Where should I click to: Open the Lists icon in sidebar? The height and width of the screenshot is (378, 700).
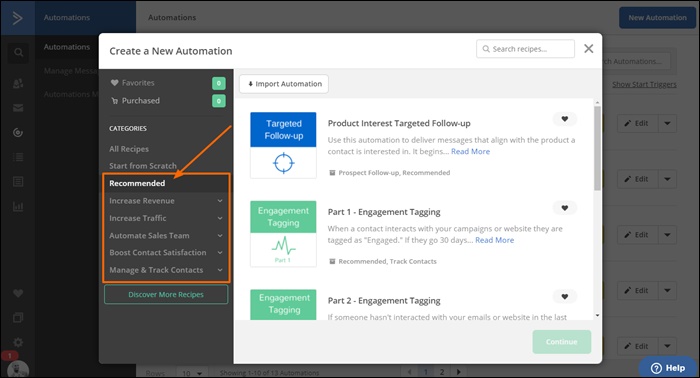pos(18,157)
